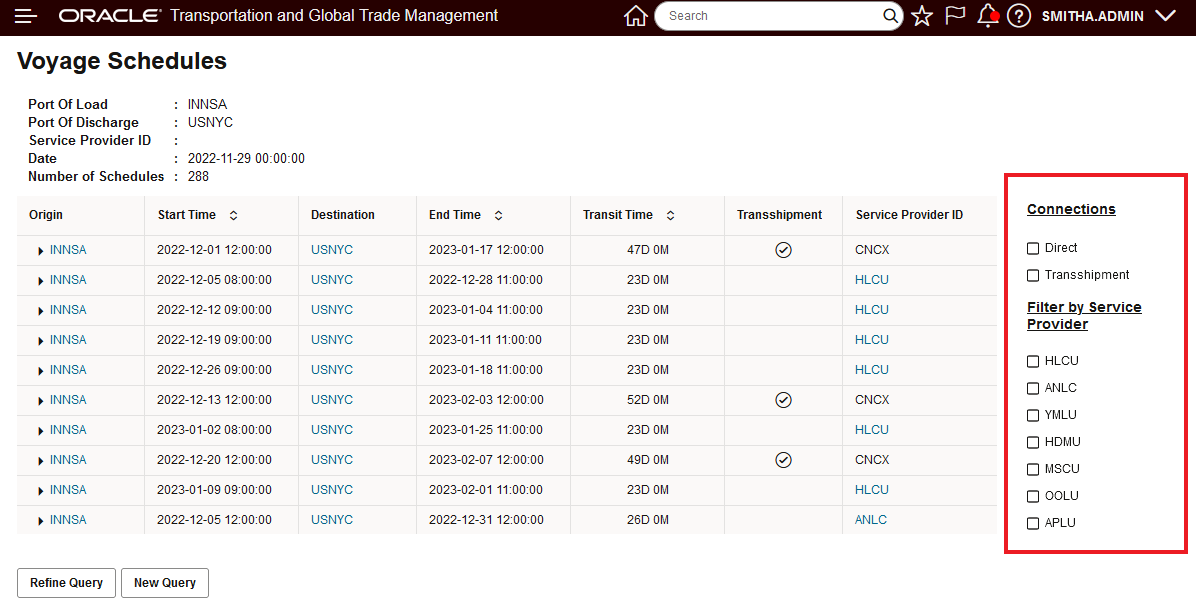The width and height of the screenshot is (1196, 601).
Task: Expand the last INNSA row with ANLC
Action: pos(41,521)
